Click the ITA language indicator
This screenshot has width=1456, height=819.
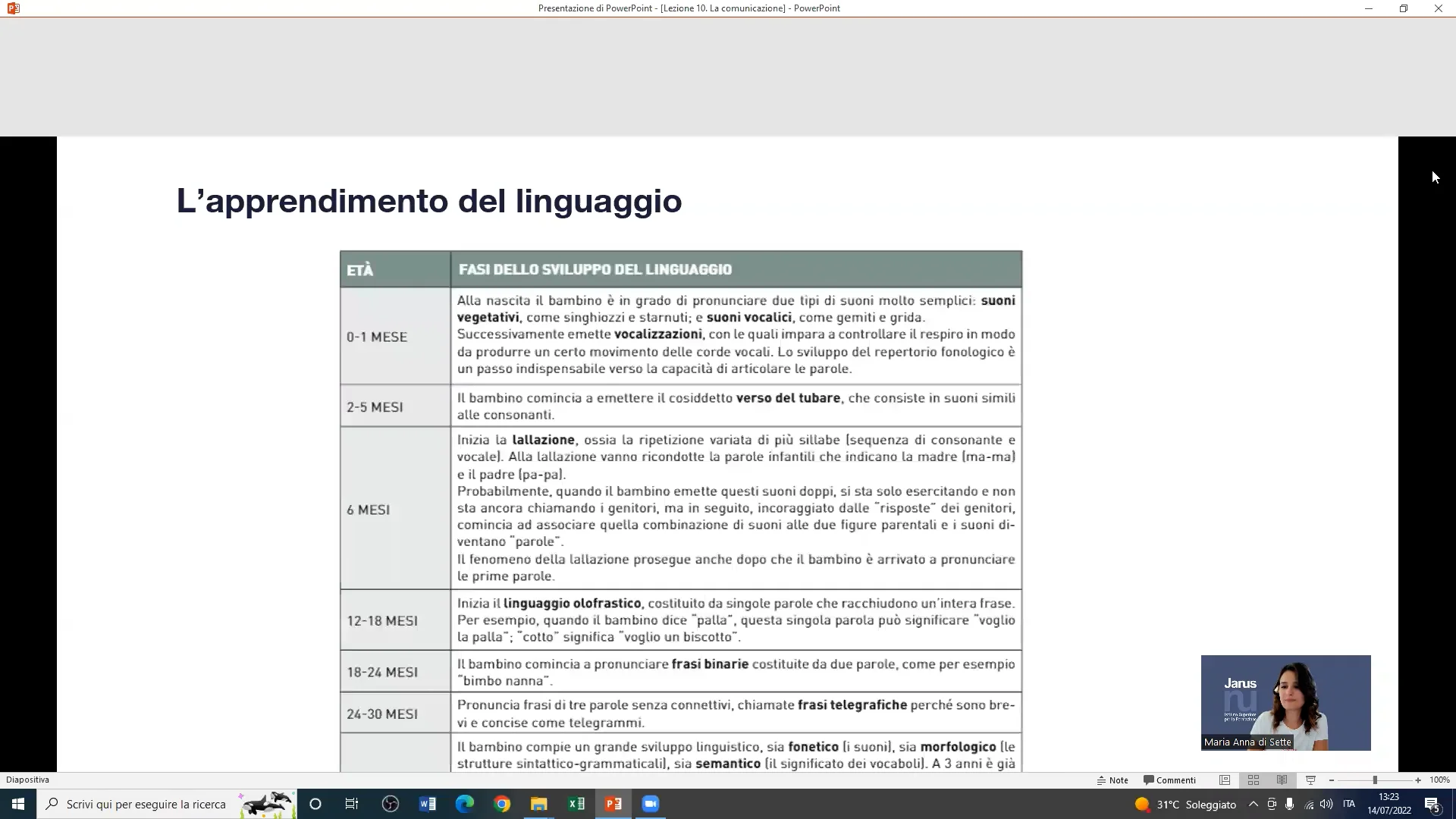(1349, 804)
